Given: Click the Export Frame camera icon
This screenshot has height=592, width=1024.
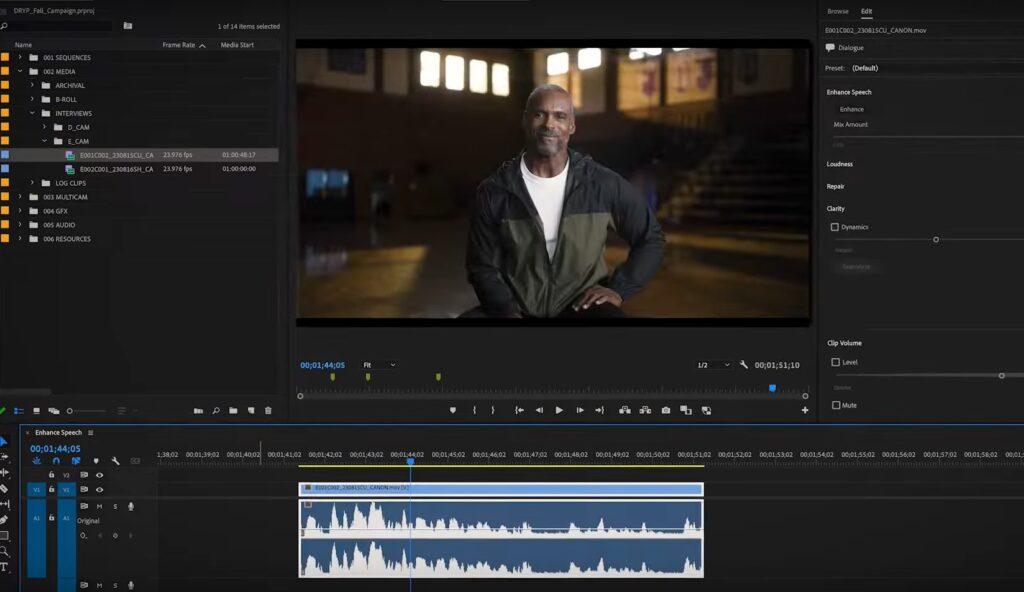Looking at the screenshot, I should pyautogui.click(x=665, y=410).
